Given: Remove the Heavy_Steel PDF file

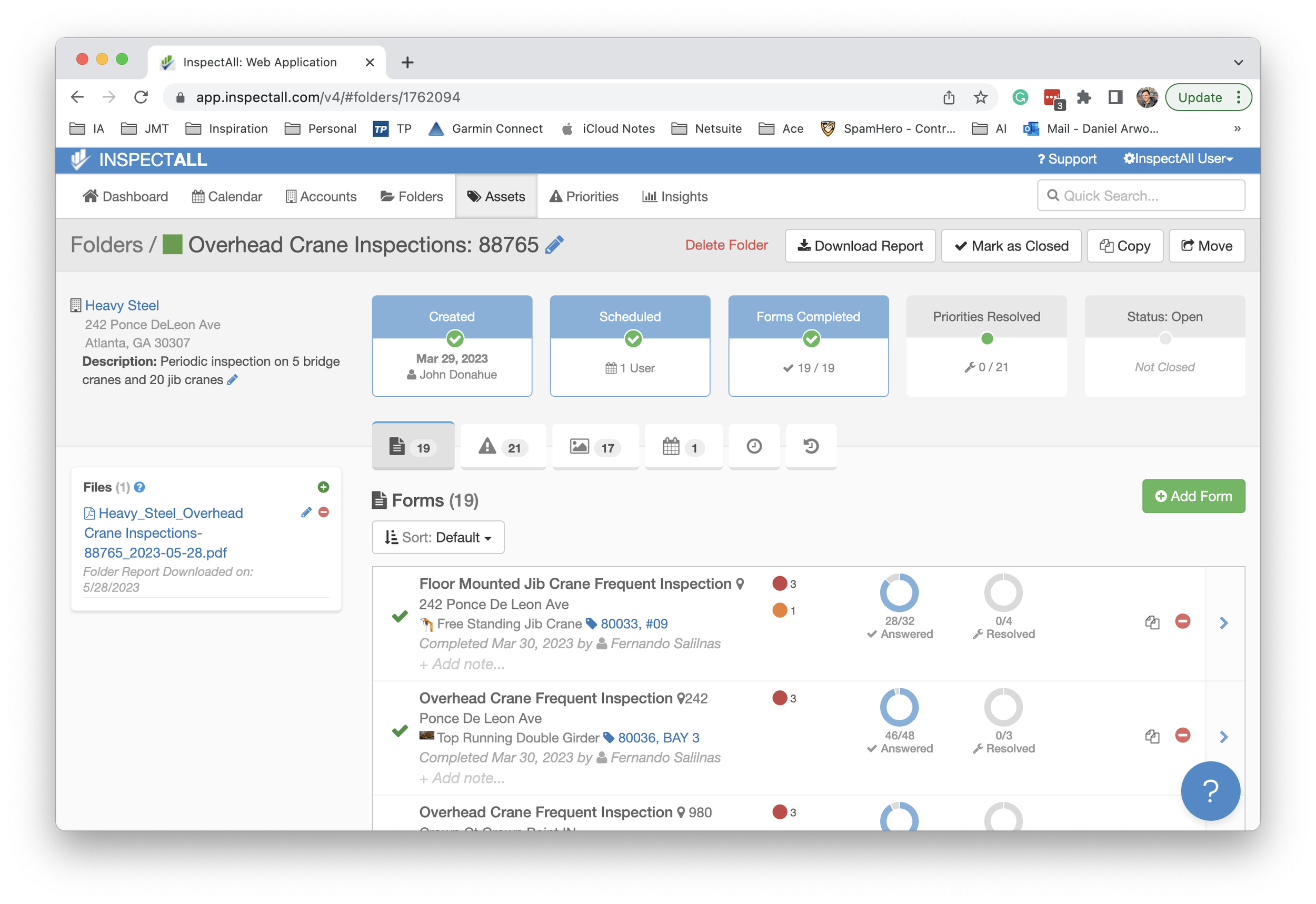Looking at the screenshot, I should click(324, 512).
